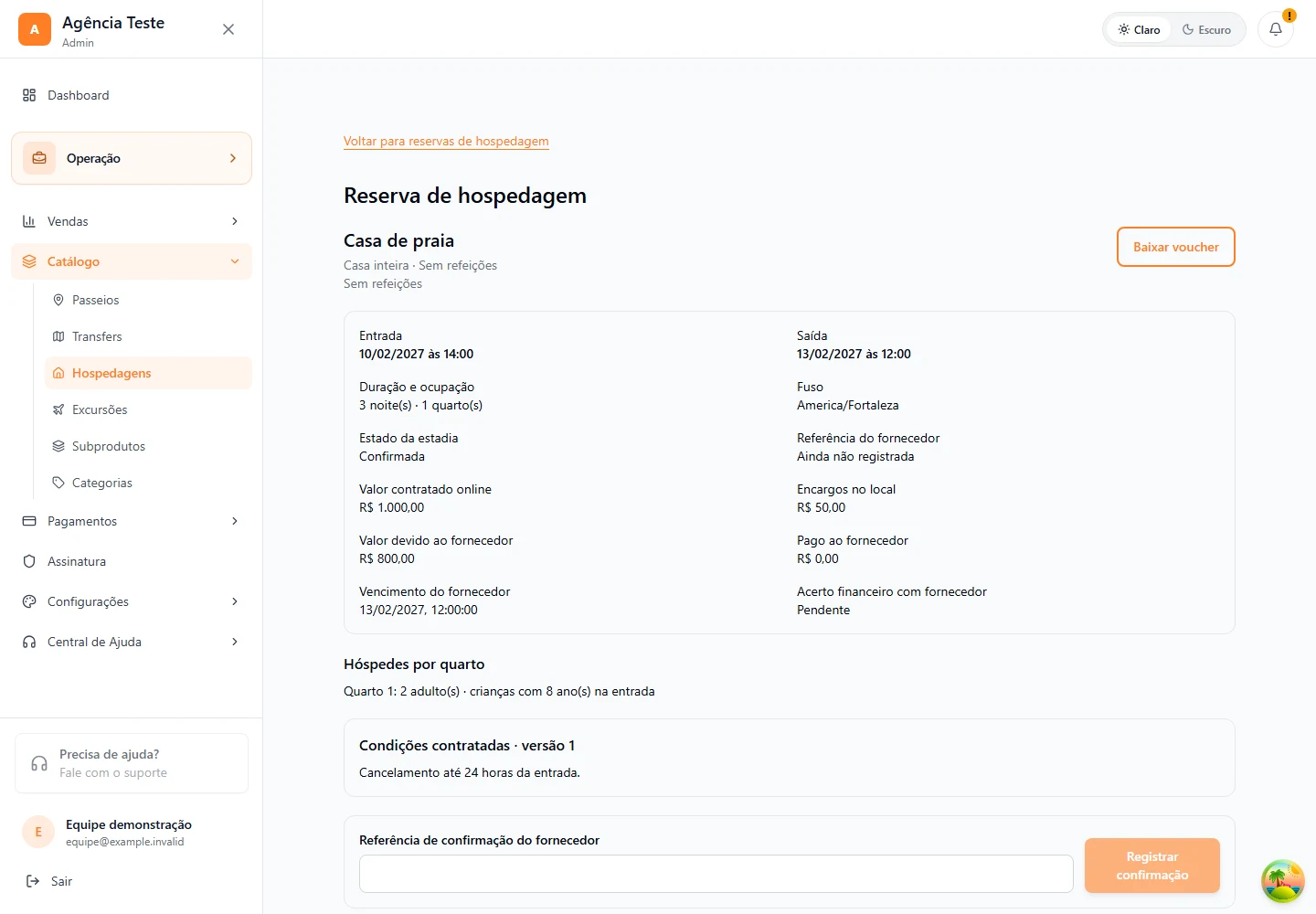Click the Dashboard grid icon
This screenshot has height=914, width=1316.
click(29, 95)
